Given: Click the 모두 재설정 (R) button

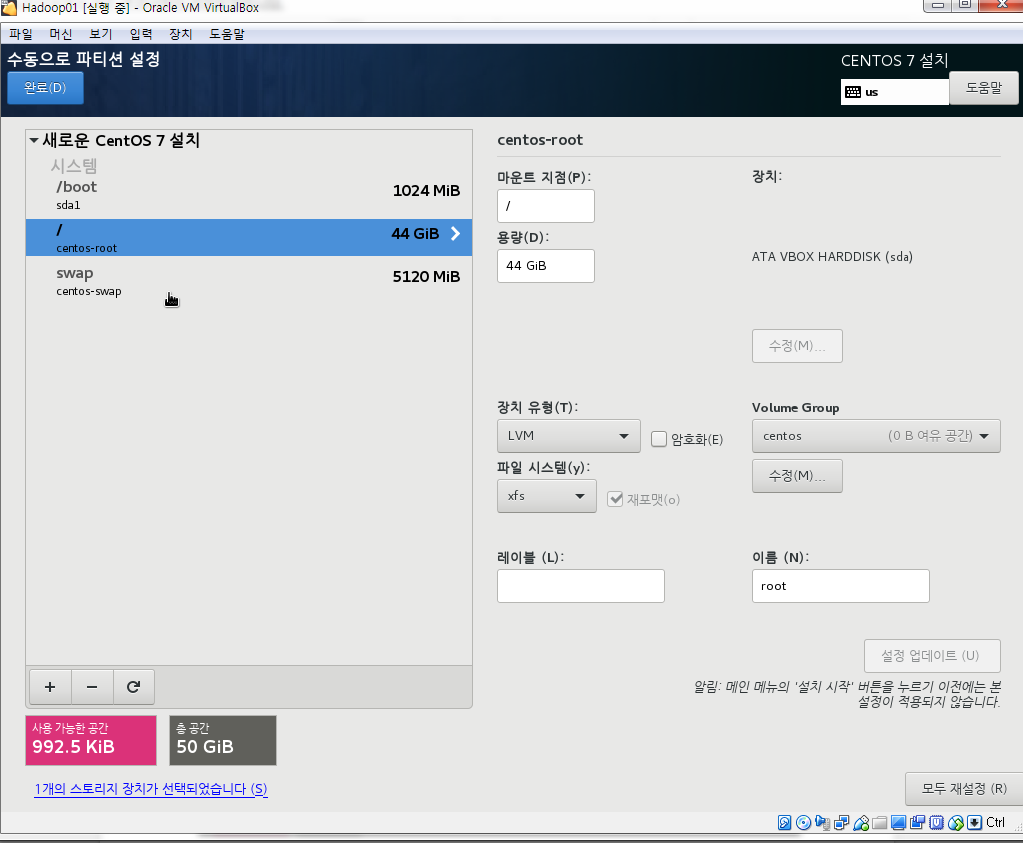Looking at the screenshot, I should pos(964,789).
